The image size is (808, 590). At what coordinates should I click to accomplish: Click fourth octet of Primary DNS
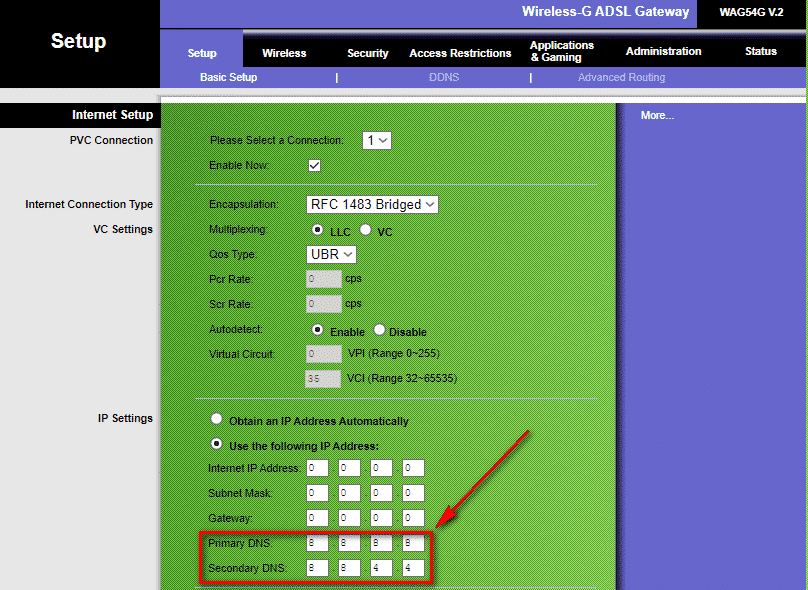click(x=413, y=543)
